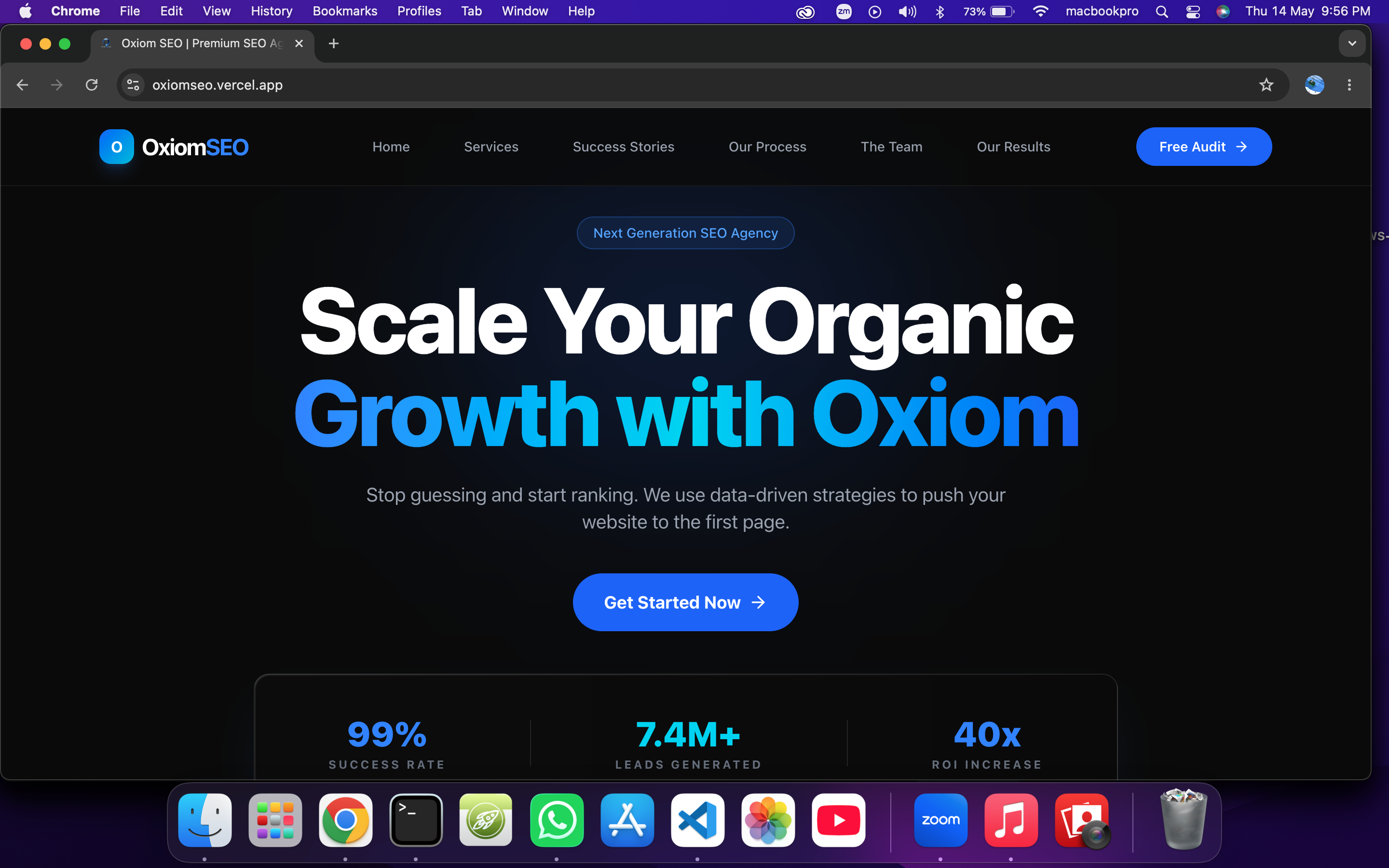Click the 7.4M+ Leads Generated stat
This screenshot has width=1389, height=868.
click(x=688, y=744)
